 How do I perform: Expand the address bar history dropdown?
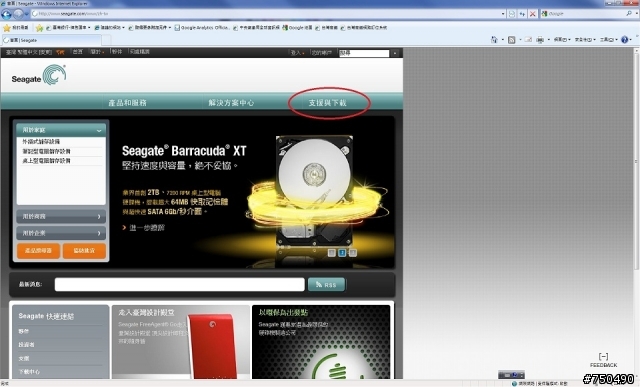click(x=503, y=13)
